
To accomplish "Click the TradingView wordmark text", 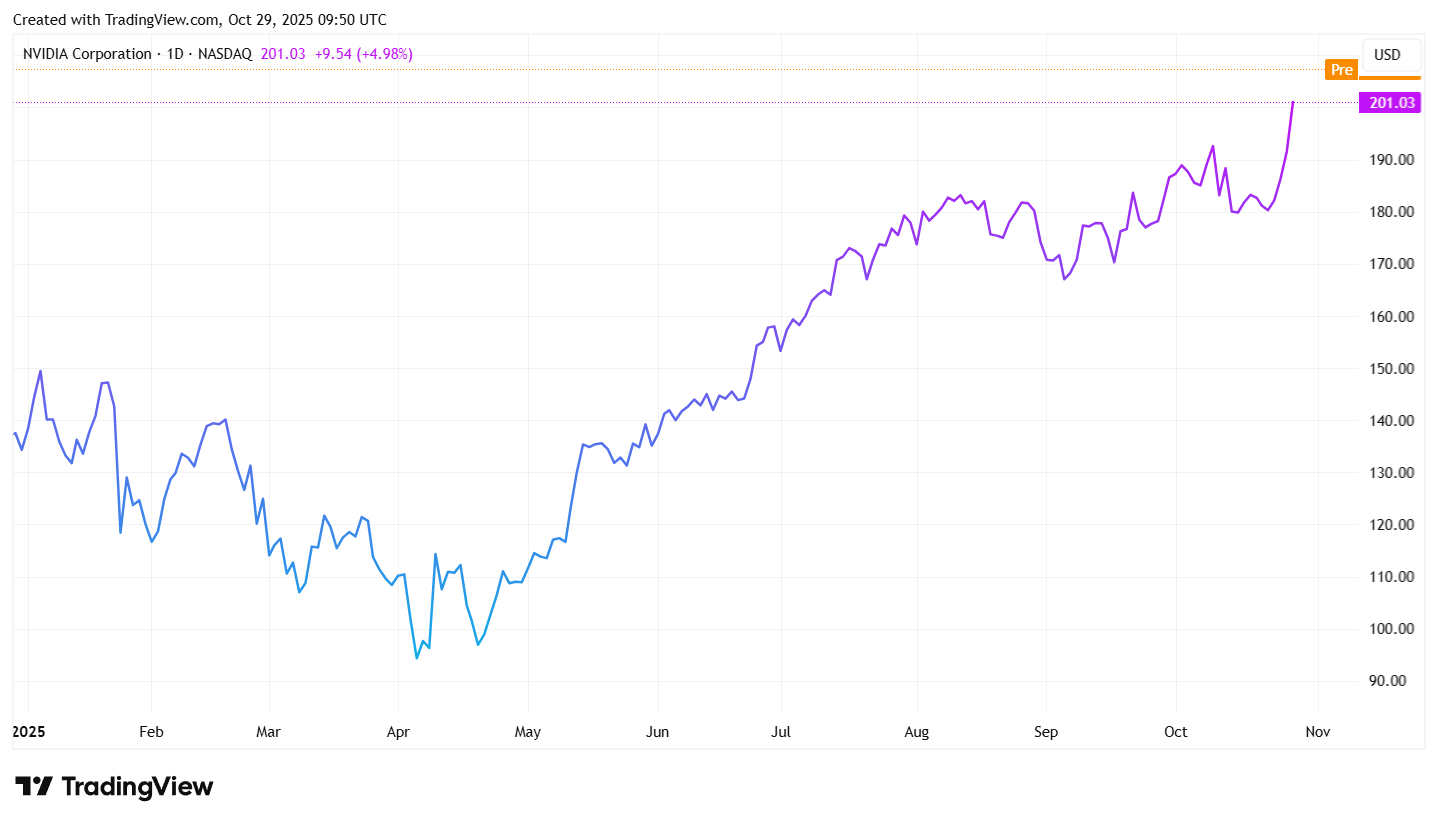I will (137, 787).
